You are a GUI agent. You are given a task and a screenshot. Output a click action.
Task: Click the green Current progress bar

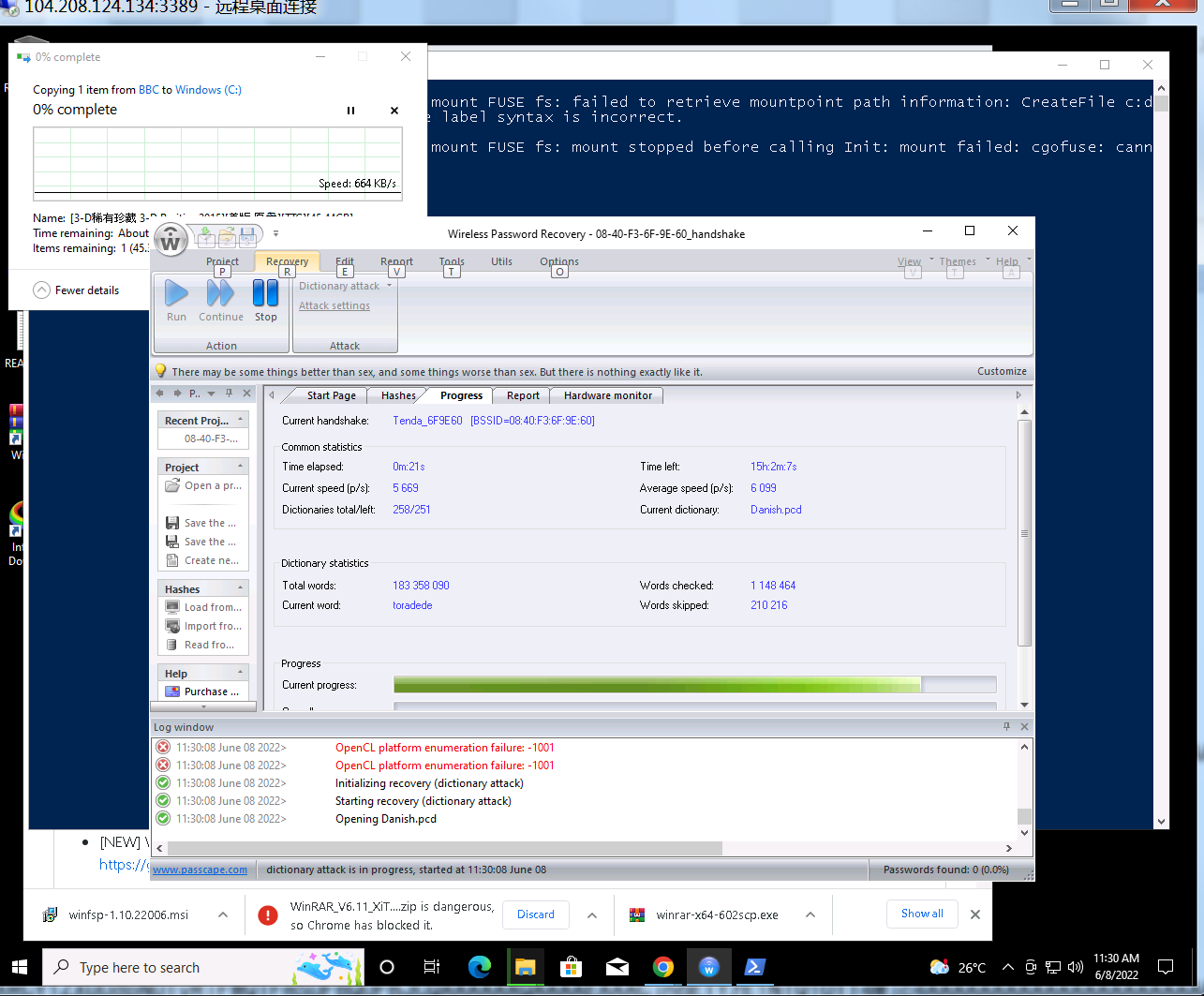[656, 685]
